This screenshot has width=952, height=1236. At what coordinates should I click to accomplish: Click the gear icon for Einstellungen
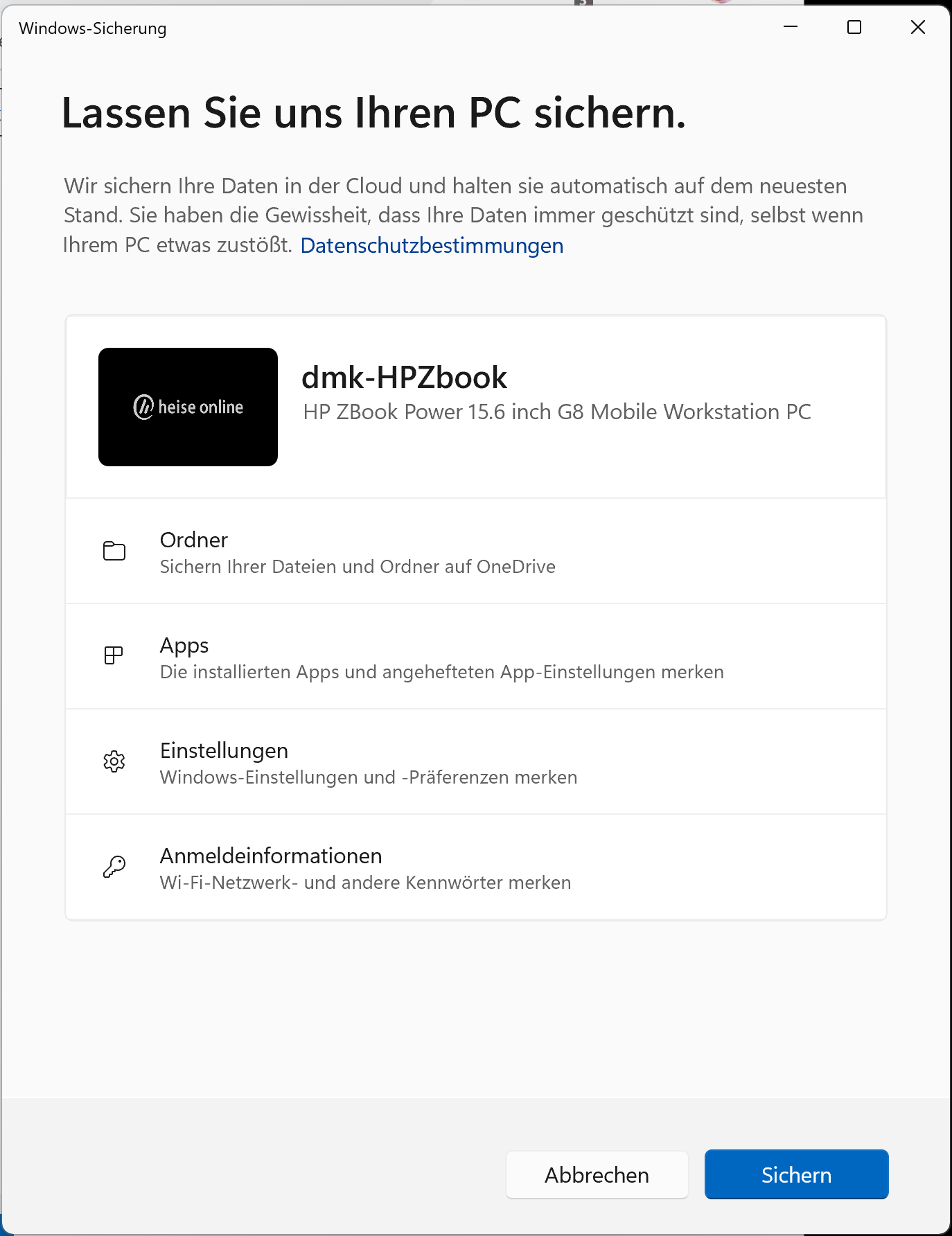coord(114,761)
